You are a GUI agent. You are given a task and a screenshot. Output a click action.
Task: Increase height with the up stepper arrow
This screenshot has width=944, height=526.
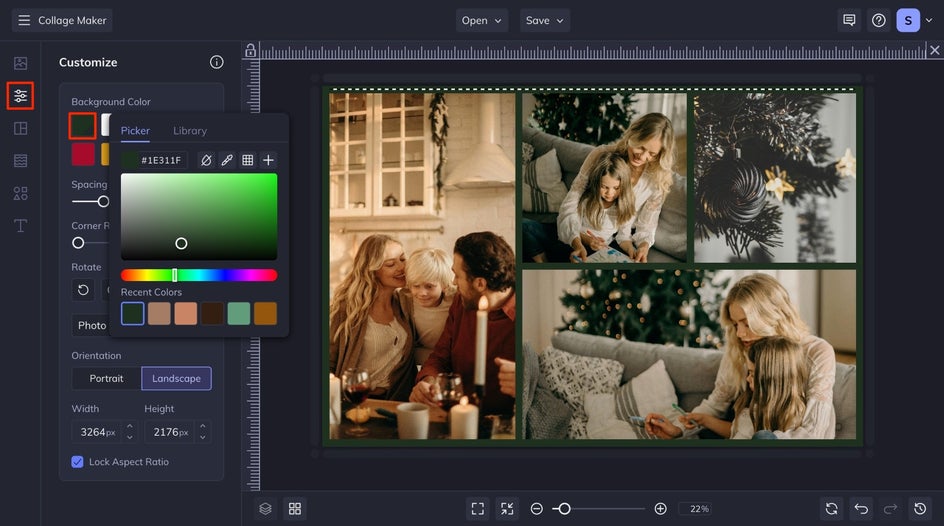[x=202, y=426]
